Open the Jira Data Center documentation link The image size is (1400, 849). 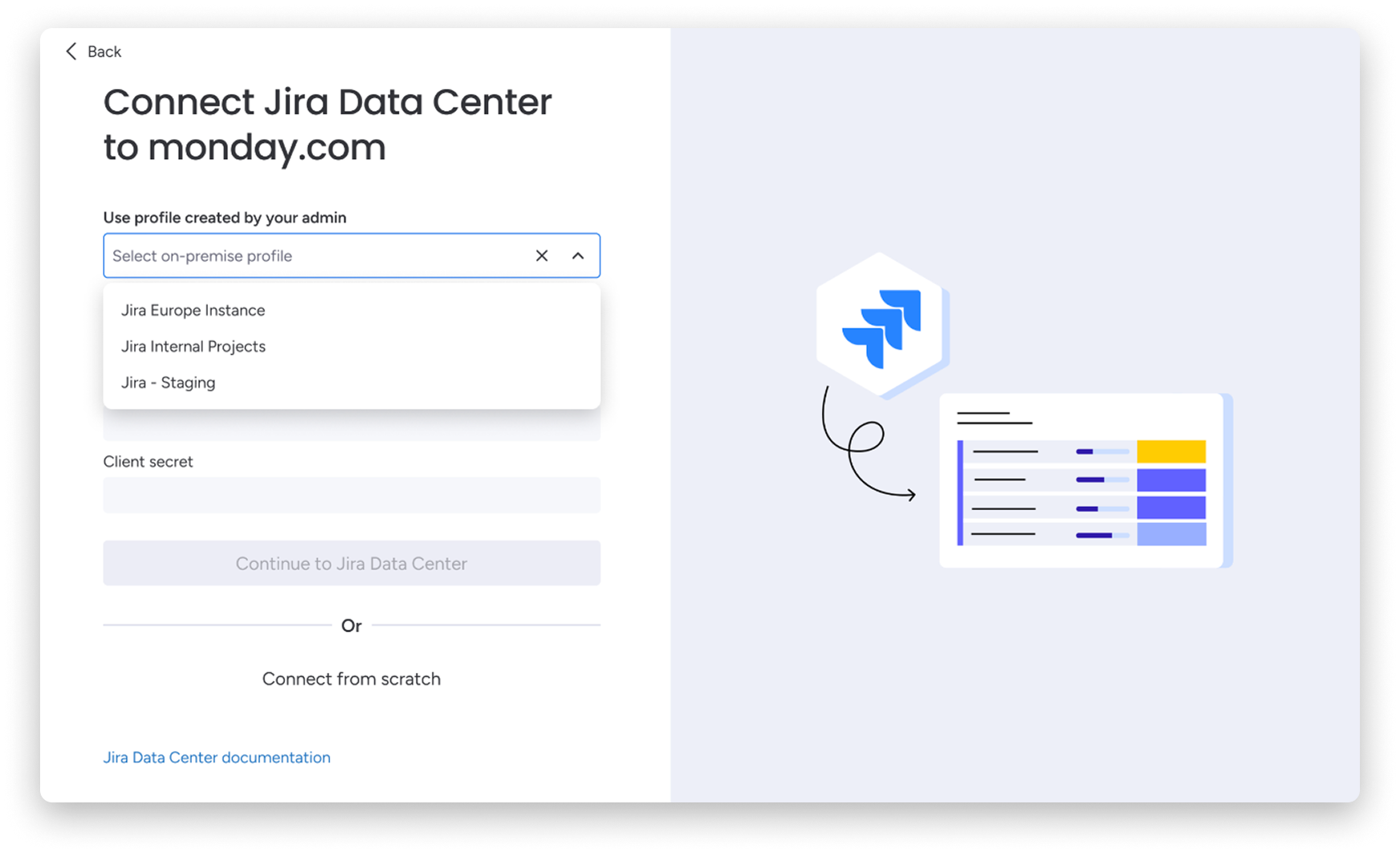[x=217, y=757]
